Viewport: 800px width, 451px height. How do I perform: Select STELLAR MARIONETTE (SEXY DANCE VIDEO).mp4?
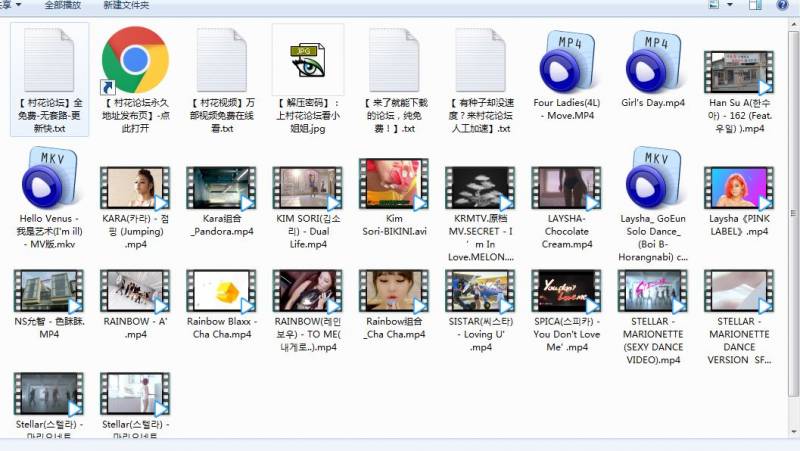[x=653, y=317]
